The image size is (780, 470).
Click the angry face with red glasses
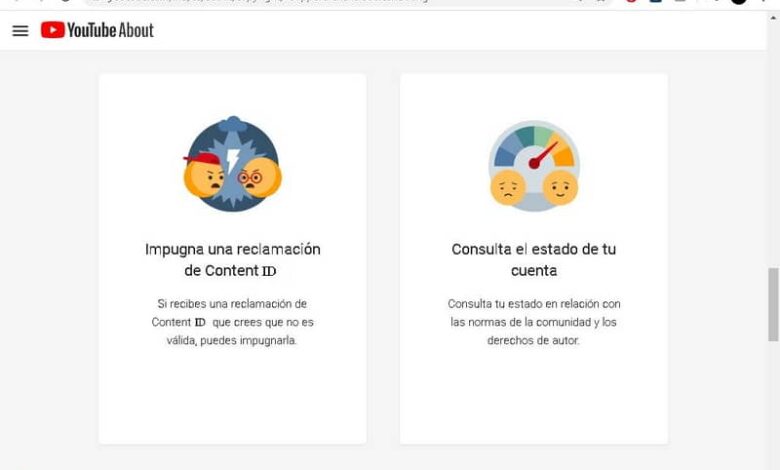pyautogui.click(x=260, y=178)
